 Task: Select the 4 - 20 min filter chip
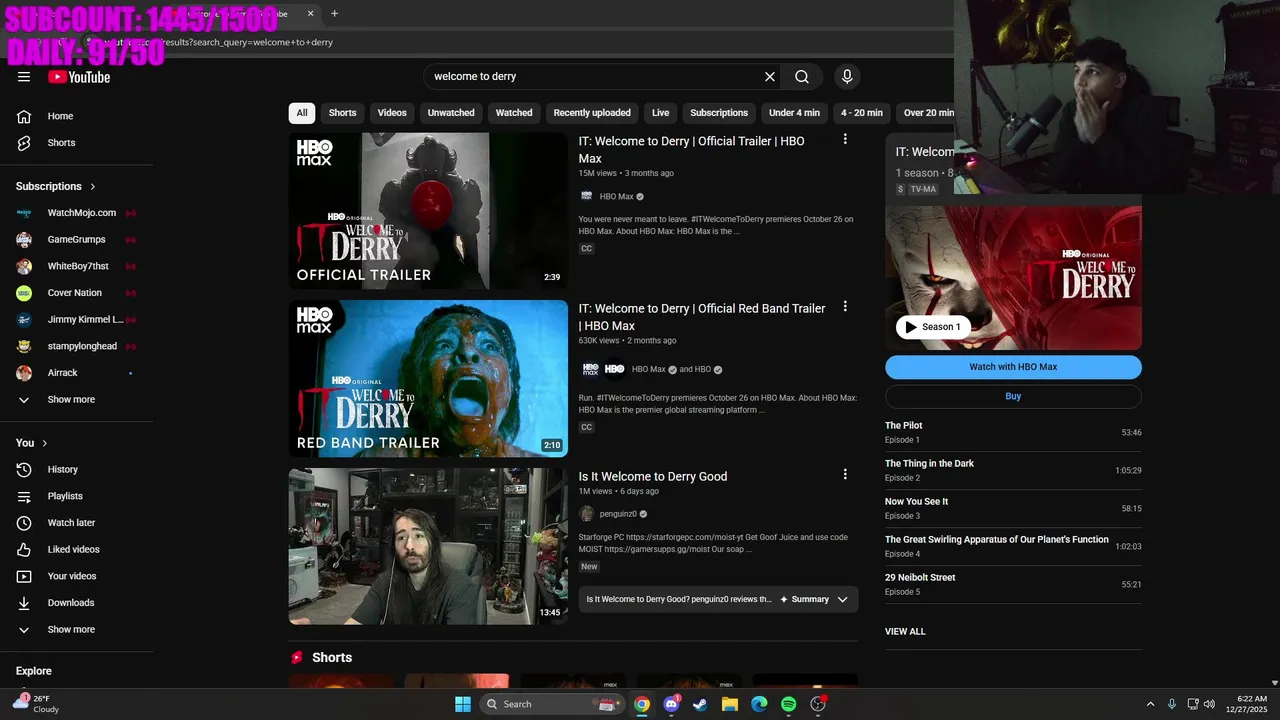tap(862, 113)
